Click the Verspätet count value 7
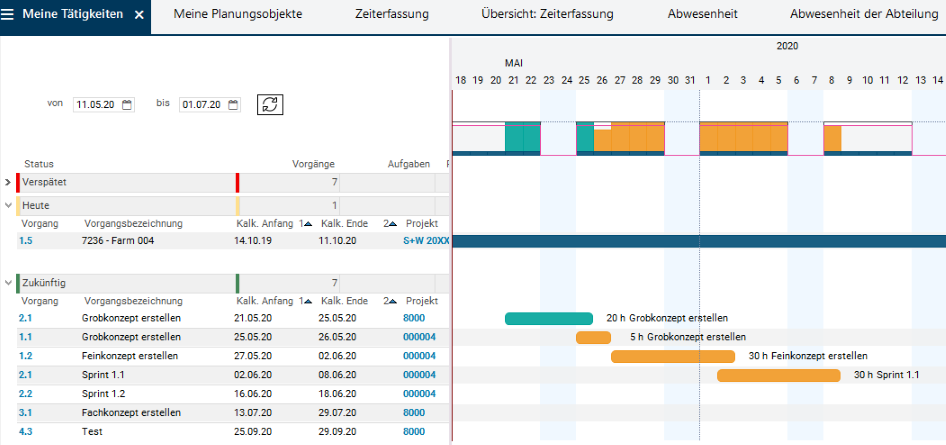This screenshot has height=445, width=946. (x=334, y=182)
